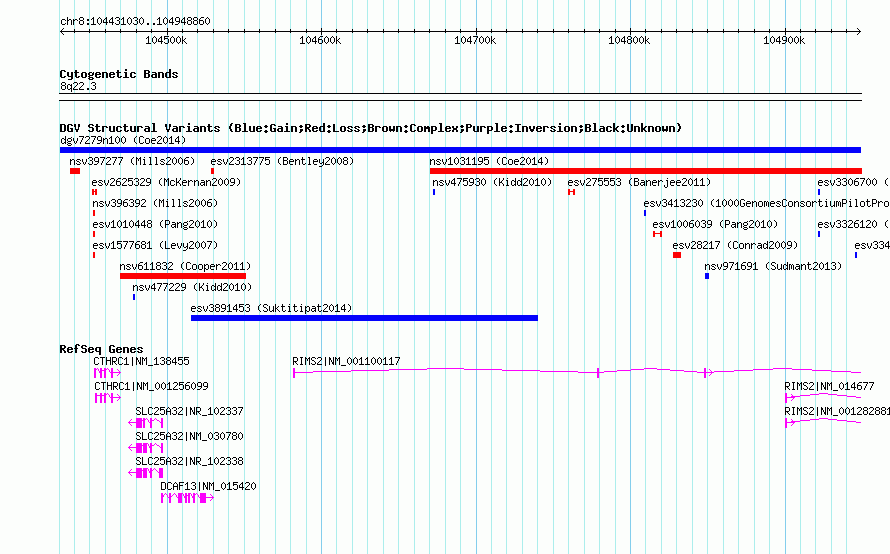Click the Cytogenetic Bands track title

pyautogui.click(x=119, y=74)
